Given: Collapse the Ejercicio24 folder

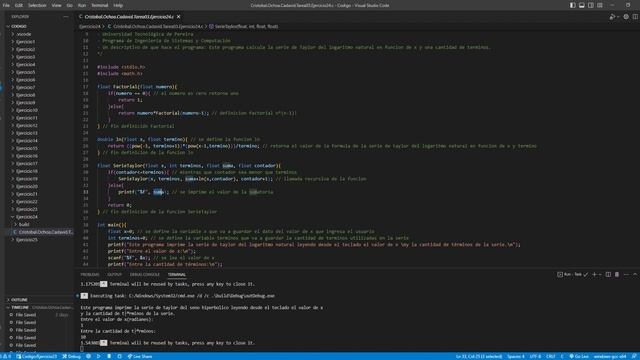Looking at the screenshot, I should (27, 217).
